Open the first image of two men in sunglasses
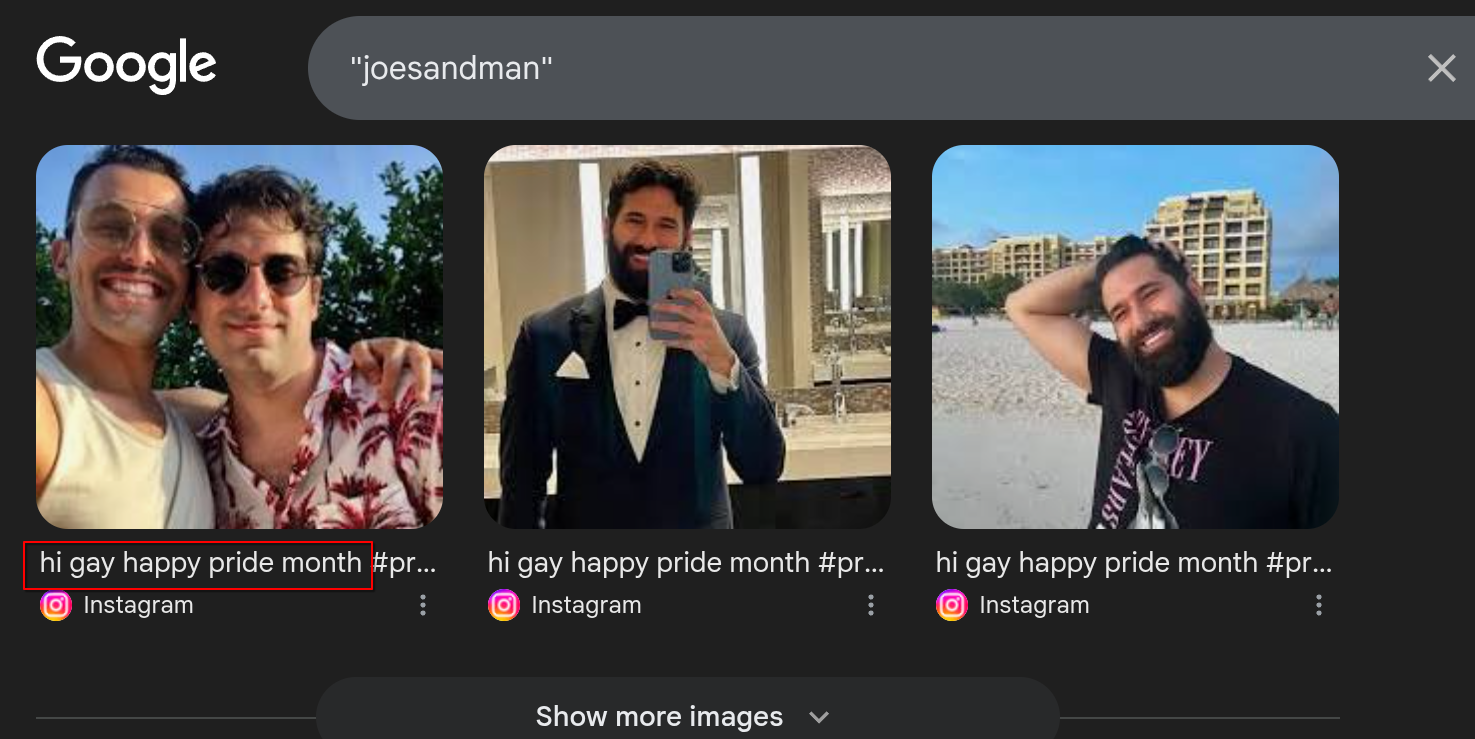 (239, 337)
